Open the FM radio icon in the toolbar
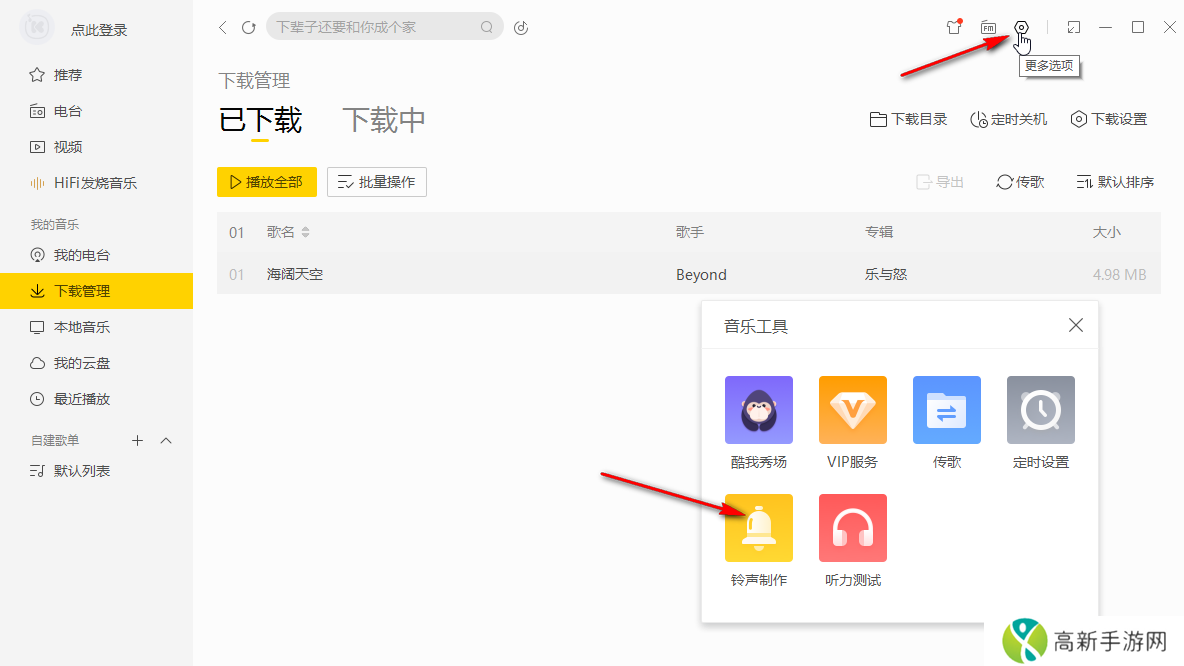The width and height of the screenshot is (1184, 666). [988, 27]
